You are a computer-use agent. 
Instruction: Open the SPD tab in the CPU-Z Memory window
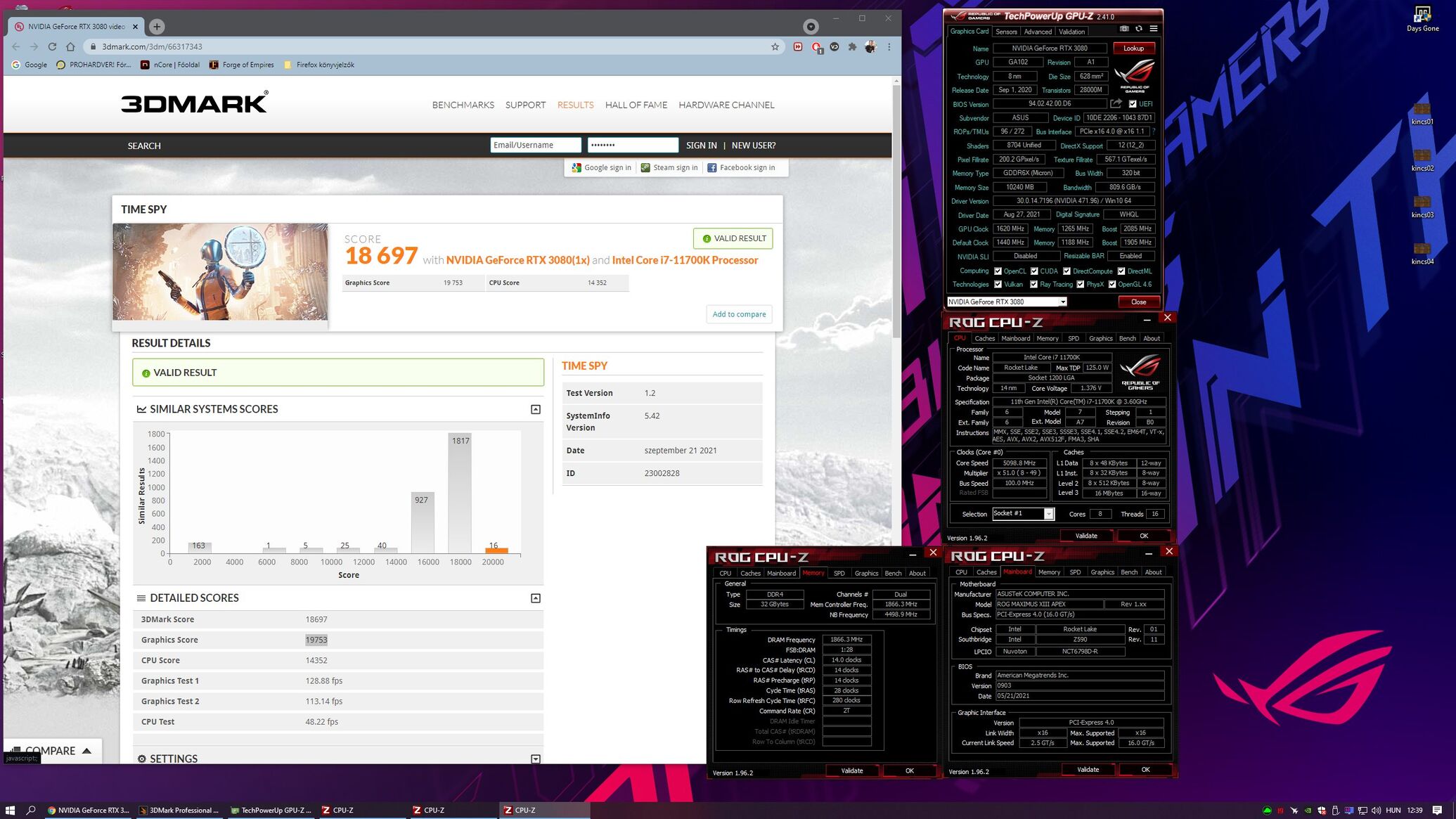point(839,573)
